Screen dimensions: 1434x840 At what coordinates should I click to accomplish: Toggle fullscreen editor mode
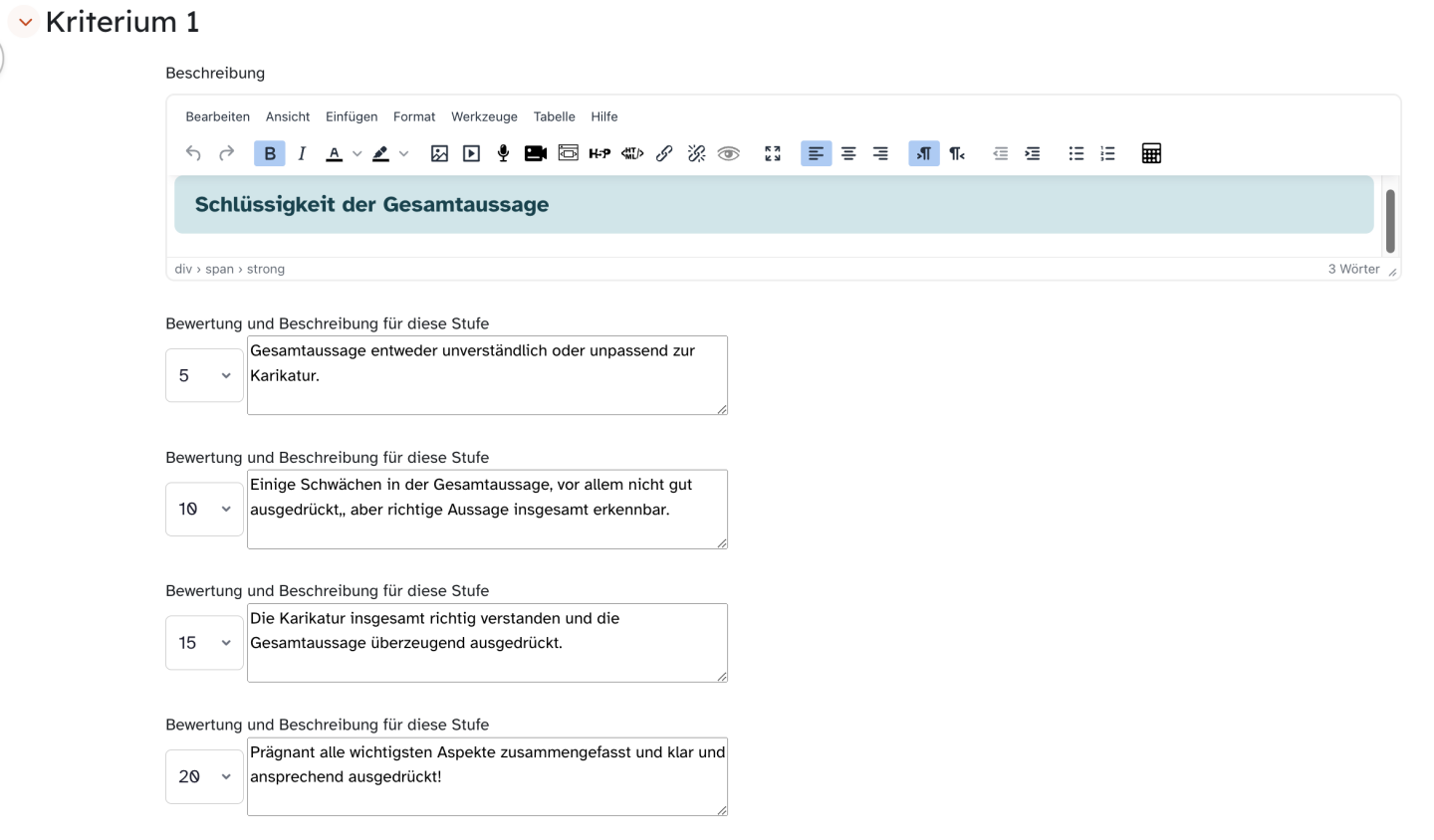pyautogui.click(x=773, y=153)
